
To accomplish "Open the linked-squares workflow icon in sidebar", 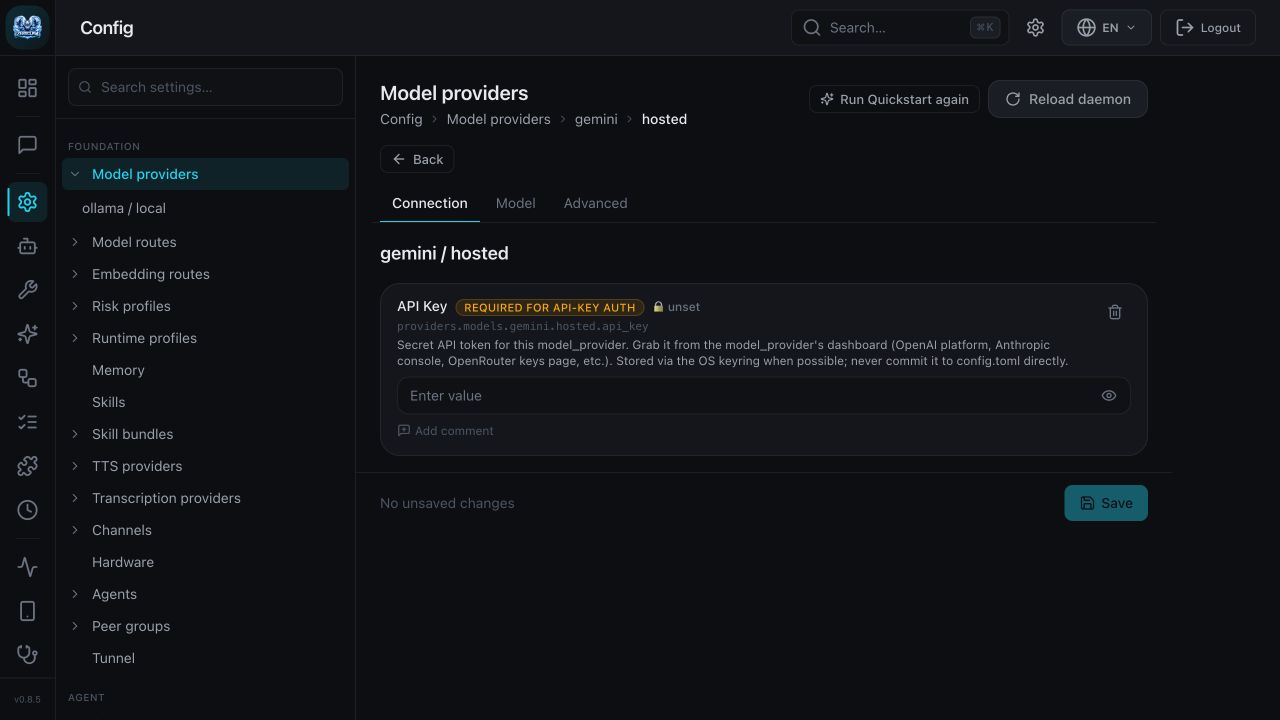I will 27,378.
